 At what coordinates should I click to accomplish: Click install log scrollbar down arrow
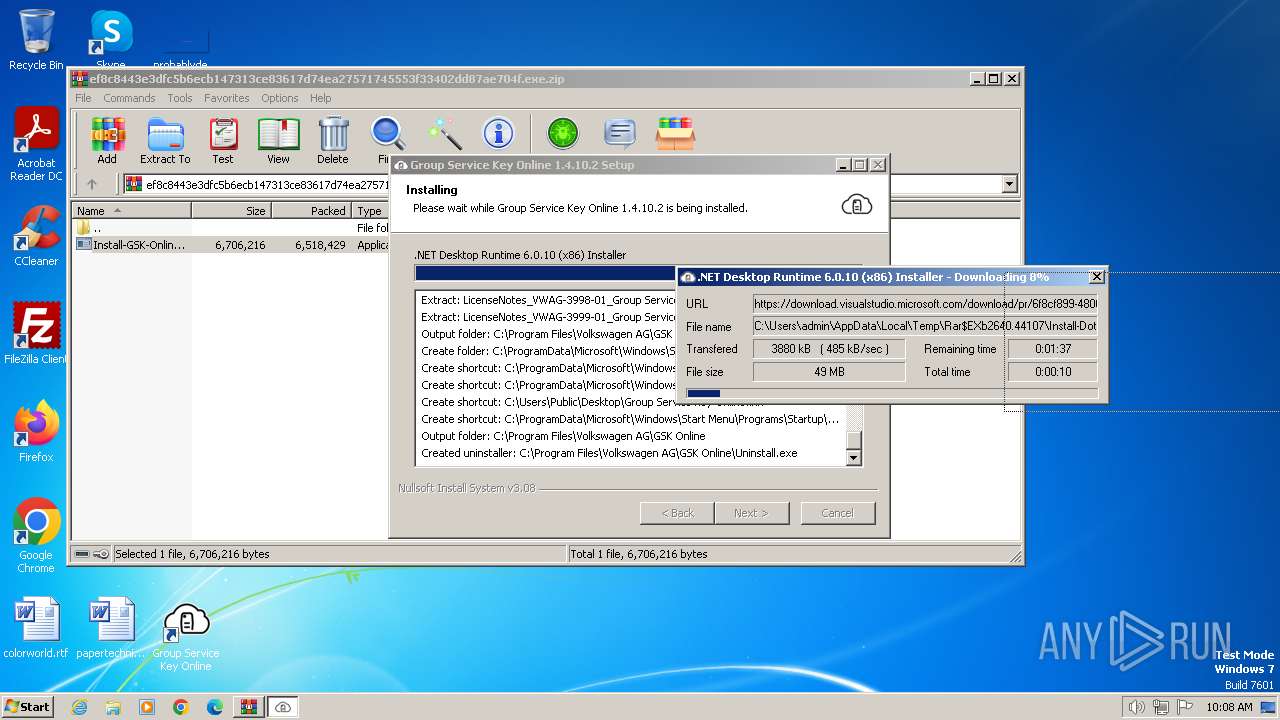[x=854, y=458]
